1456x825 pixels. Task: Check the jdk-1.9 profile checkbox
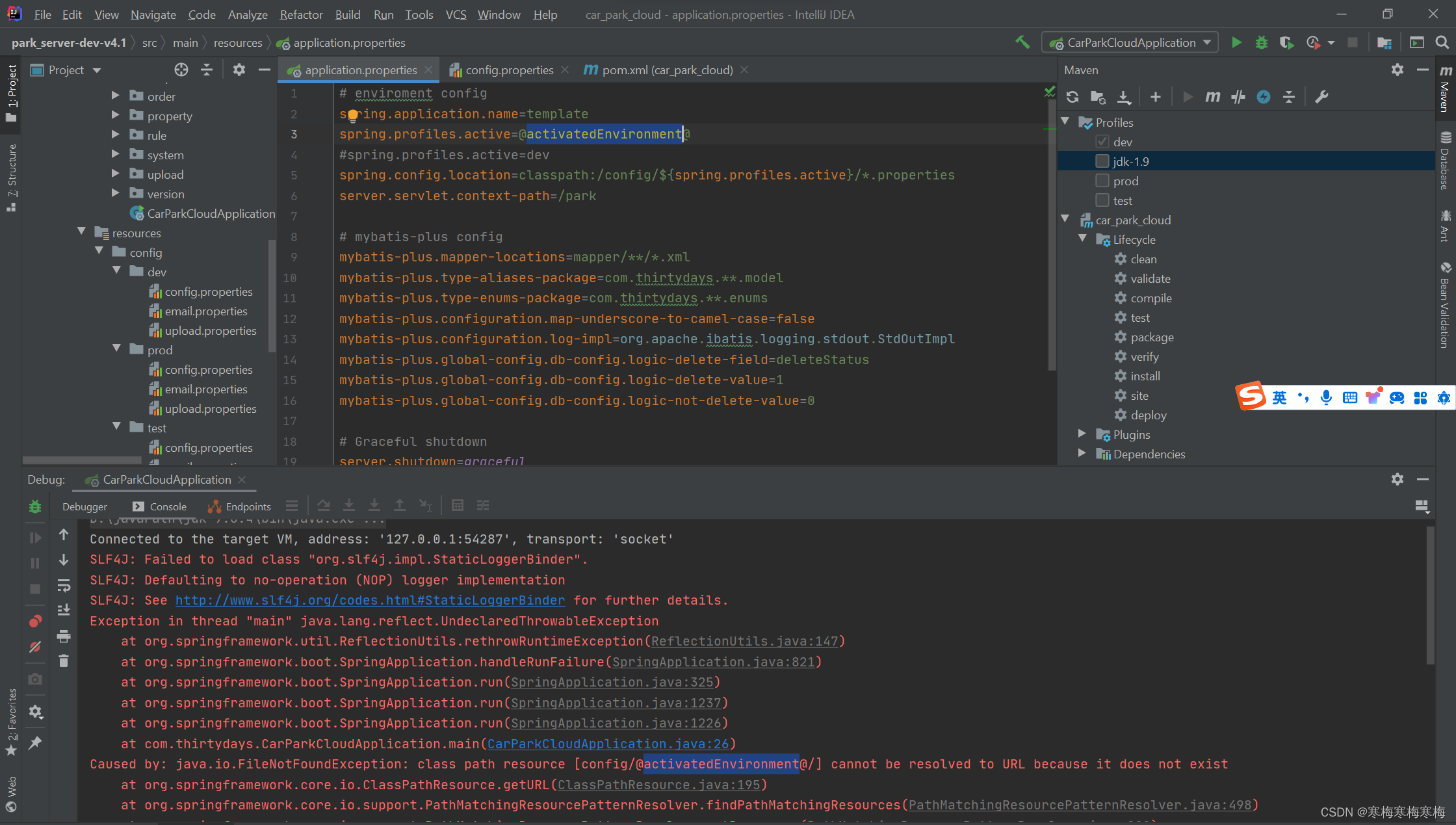(1102, 161)
